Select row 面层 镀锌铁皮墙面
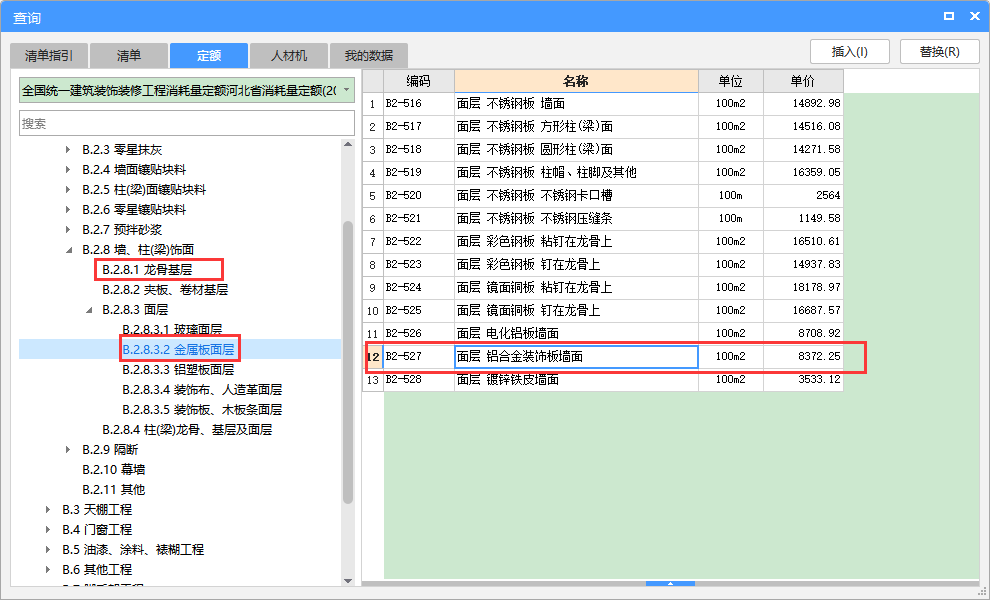 pos(603,380)
